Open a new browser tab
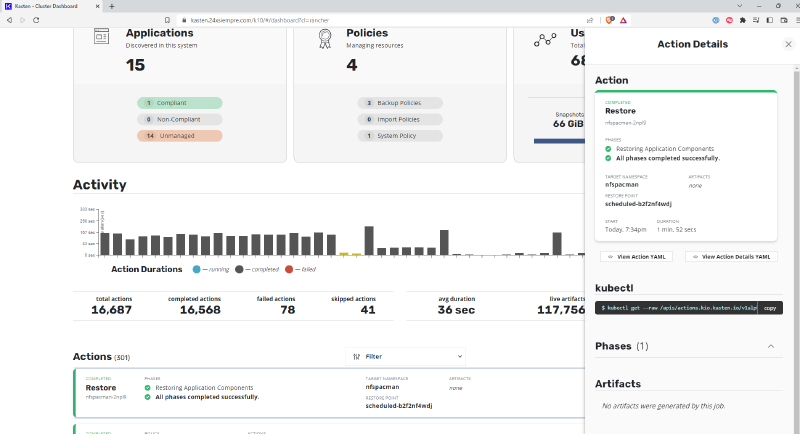This screenshot has height=434, width=800. pyautogui.click(x=112, y=6)
